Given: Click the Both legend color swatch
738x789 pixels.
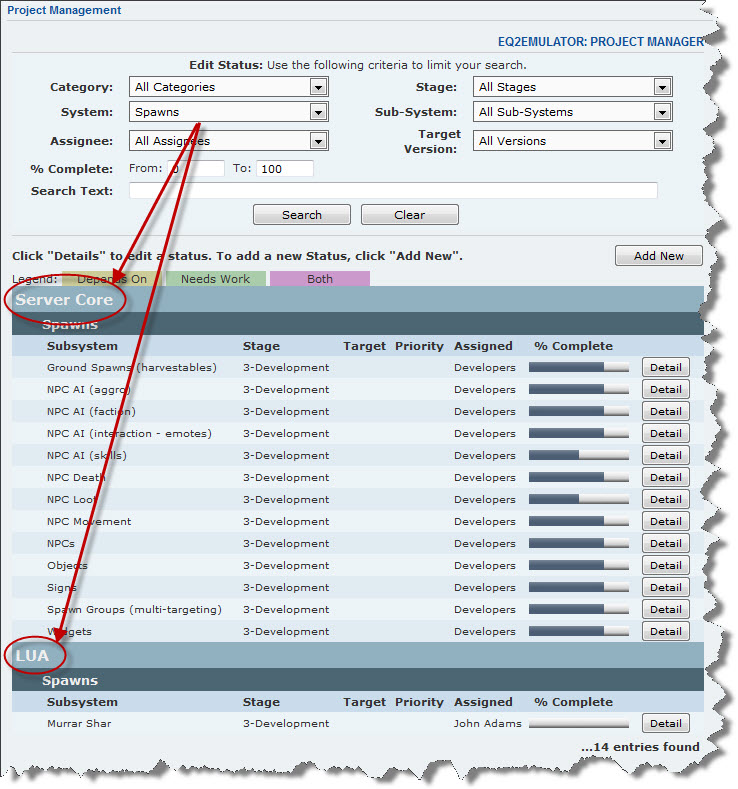Looking at the screenshot, I should [x=319, y=279].
